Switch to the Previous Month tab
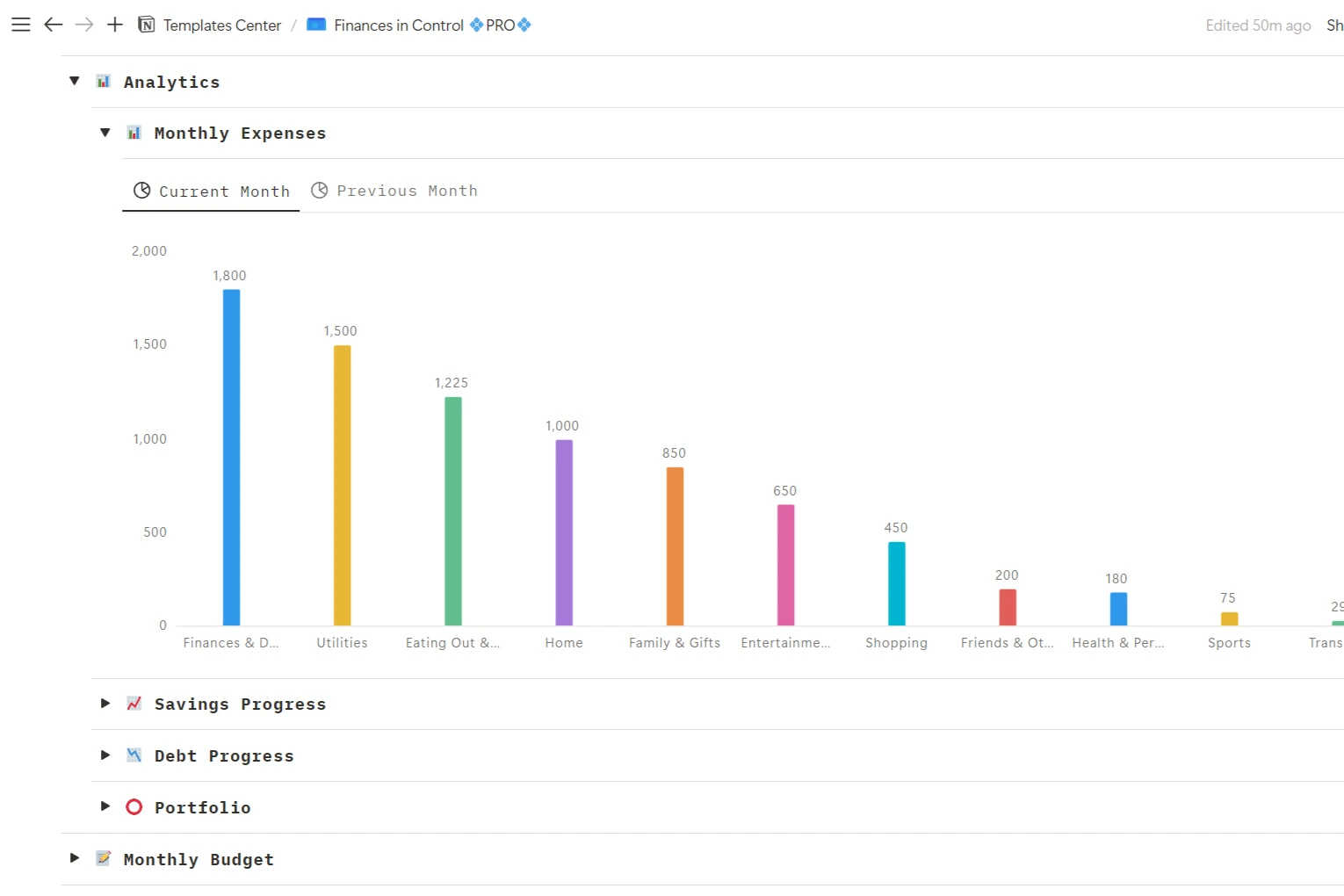 point(395,191)
